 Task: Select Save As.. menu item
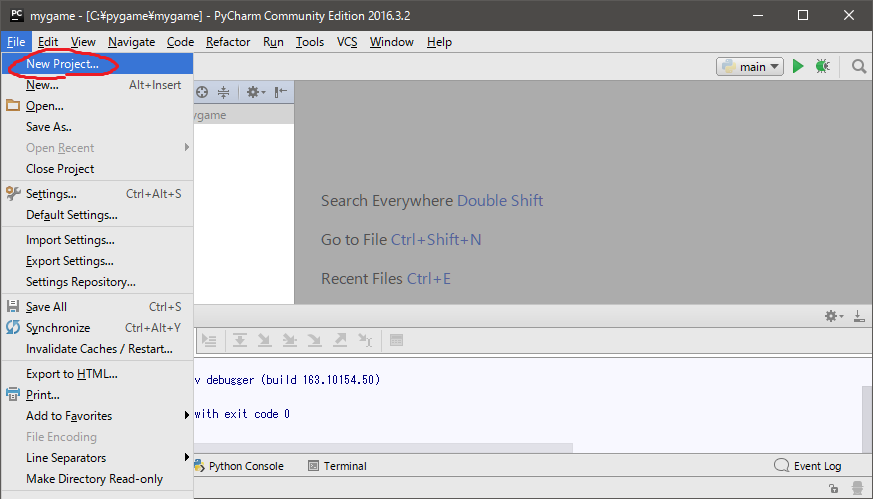click(x=97, y=126)
